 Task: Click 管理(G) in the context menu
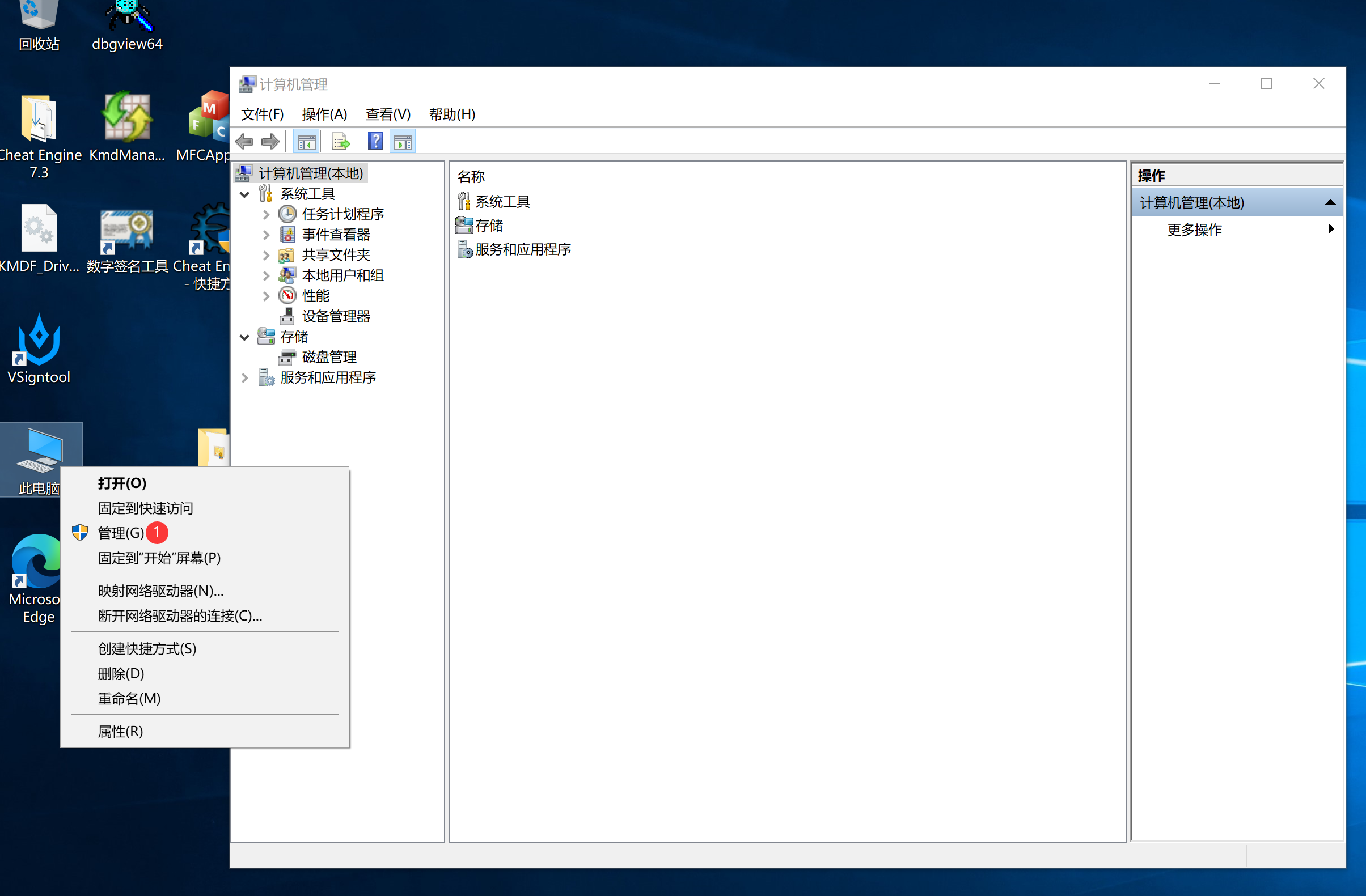point(121,533)
